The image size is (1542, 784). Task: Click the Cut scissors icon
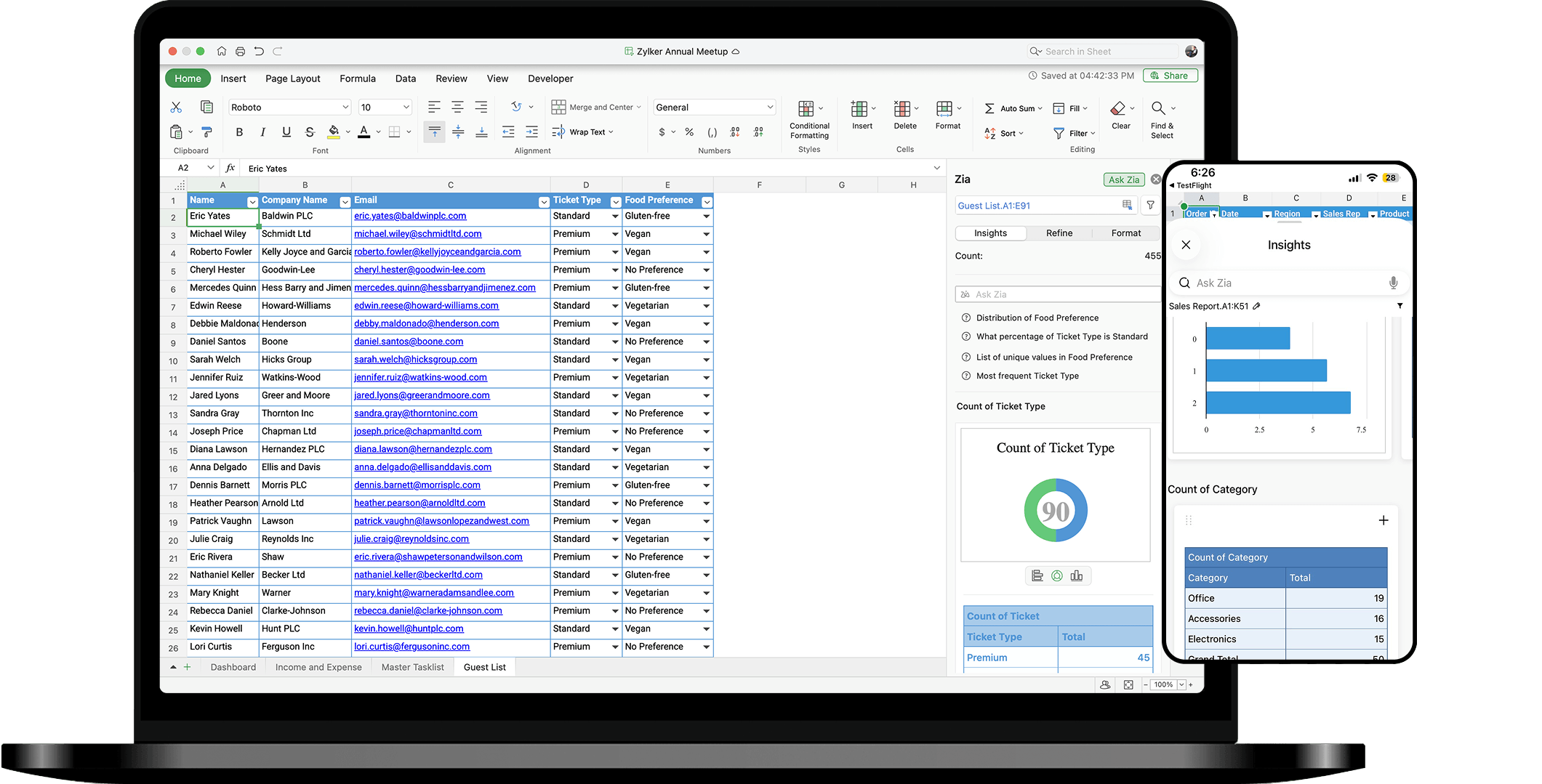[176, 107]
